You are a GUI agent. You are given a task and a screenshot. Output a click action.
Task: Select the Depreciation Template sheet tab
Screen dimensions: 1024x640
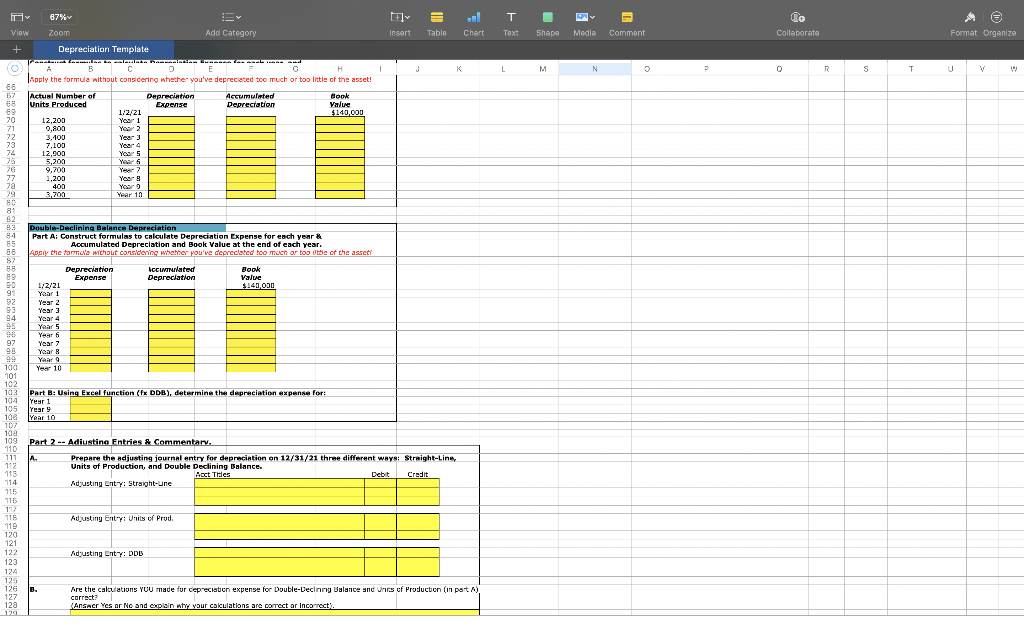point(103,47)
